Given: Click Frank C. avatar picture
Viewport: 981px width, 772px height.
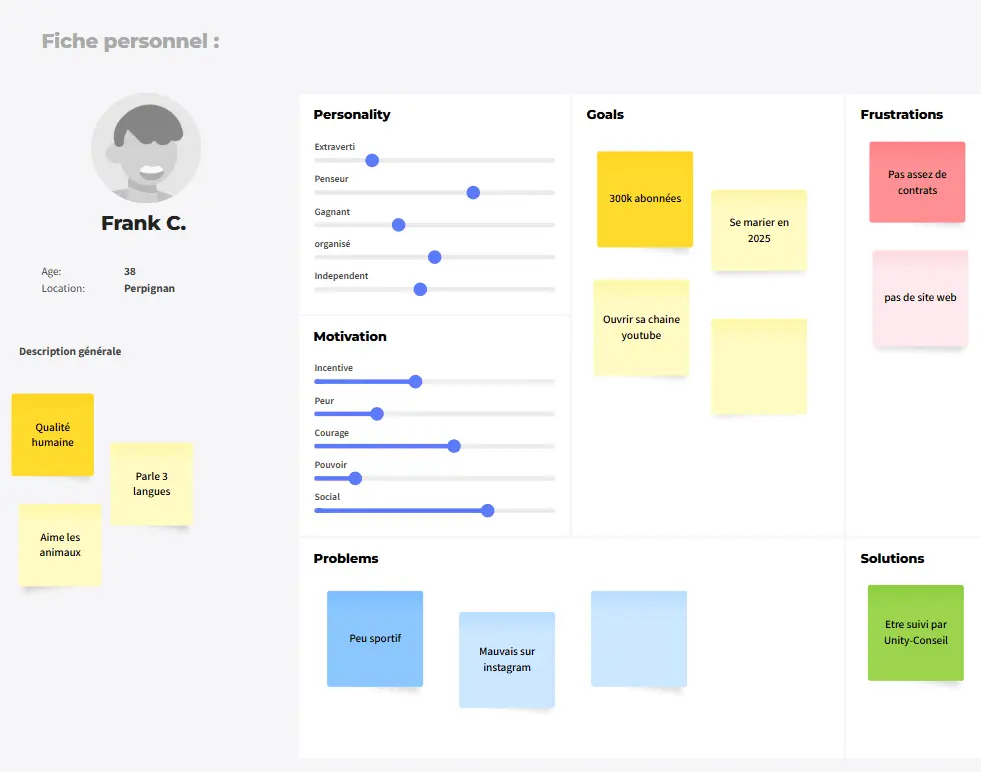Looking at the screenshot, I should point(146,148).
